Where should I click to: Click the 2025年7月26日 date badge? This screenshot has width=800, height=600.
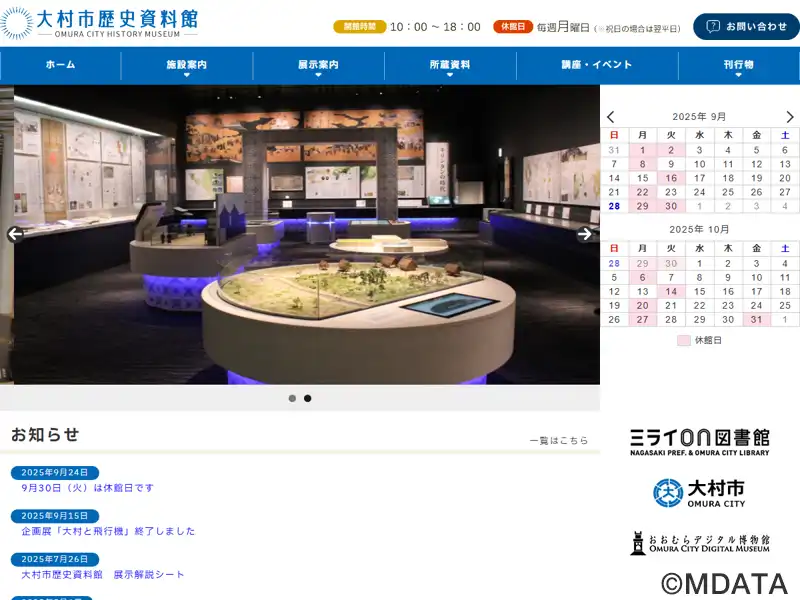tap(55, 559)
